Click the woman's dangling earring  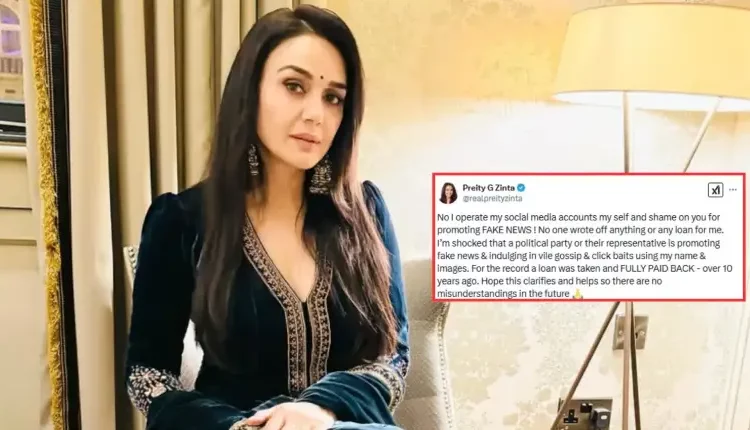click(321, 176)
